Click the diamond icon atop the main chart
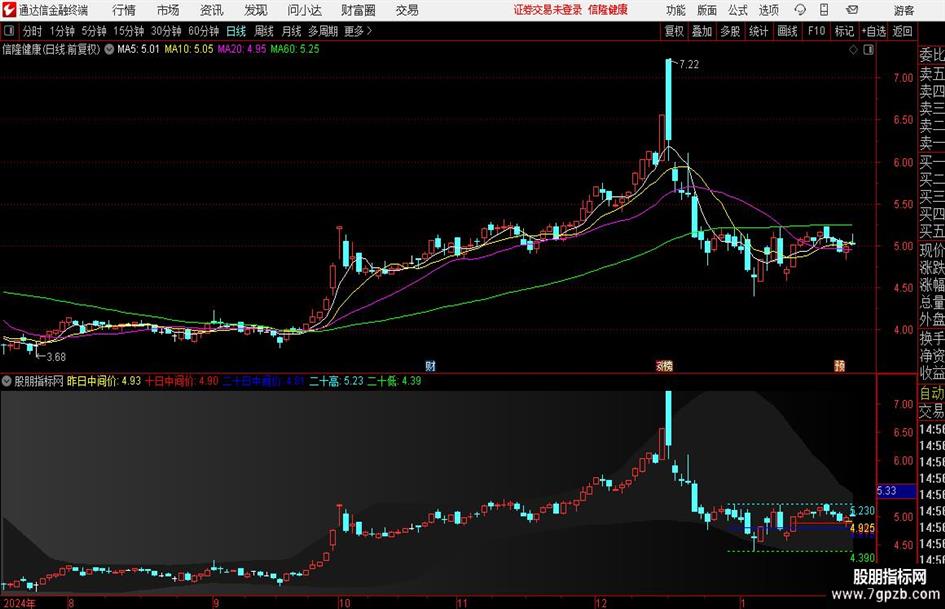945x609 pixels. tap(853, 50)
